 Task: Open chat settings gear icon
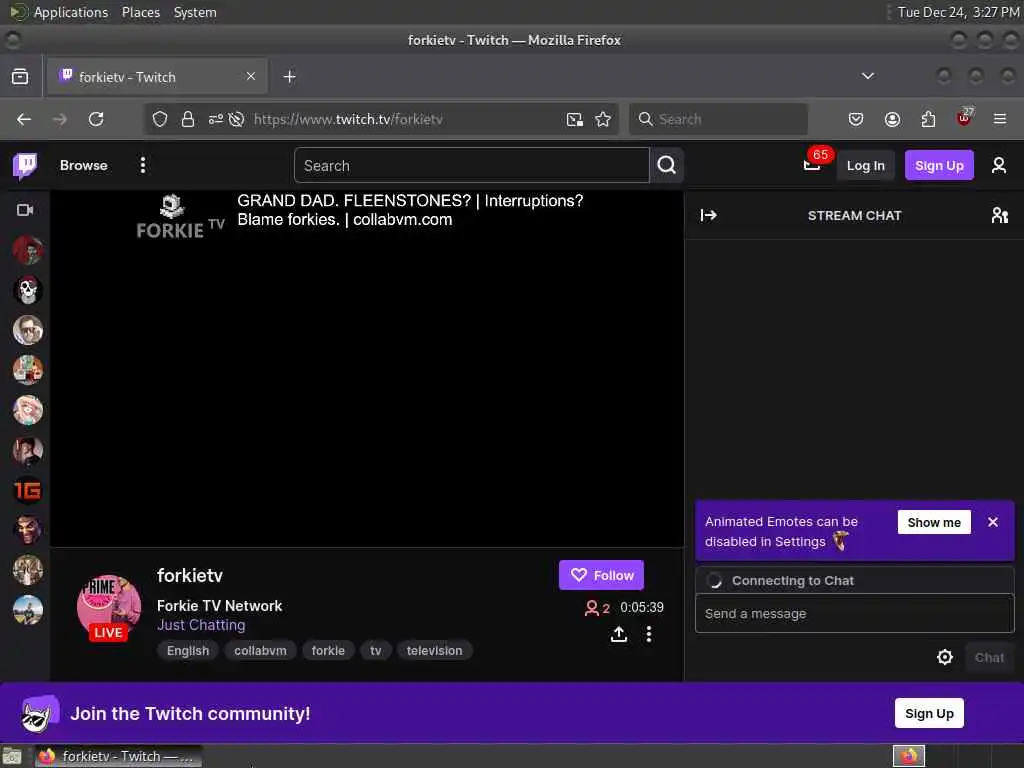(x=944, y=657)
